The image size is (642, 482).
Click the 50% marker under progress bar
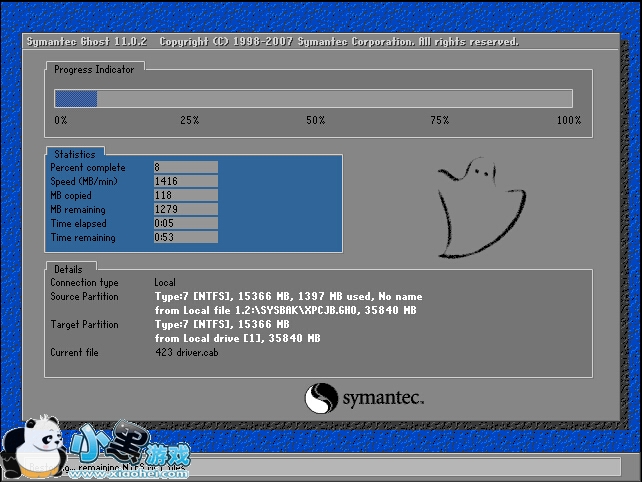[x=315, y=120]
